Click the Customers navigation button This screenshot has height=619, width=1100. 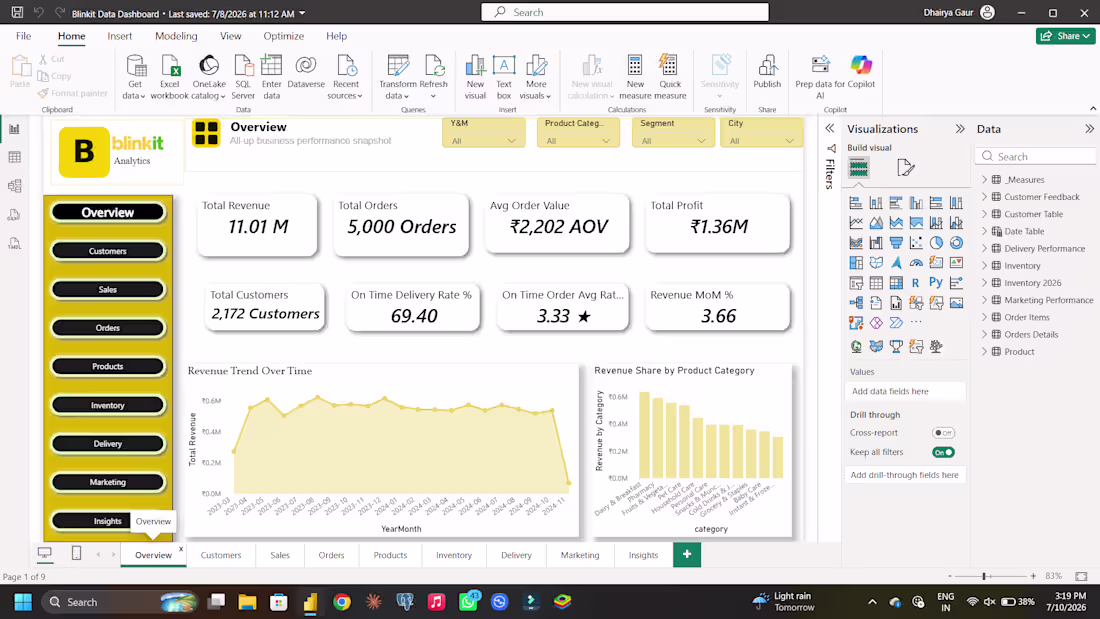(x=108, y=251)
